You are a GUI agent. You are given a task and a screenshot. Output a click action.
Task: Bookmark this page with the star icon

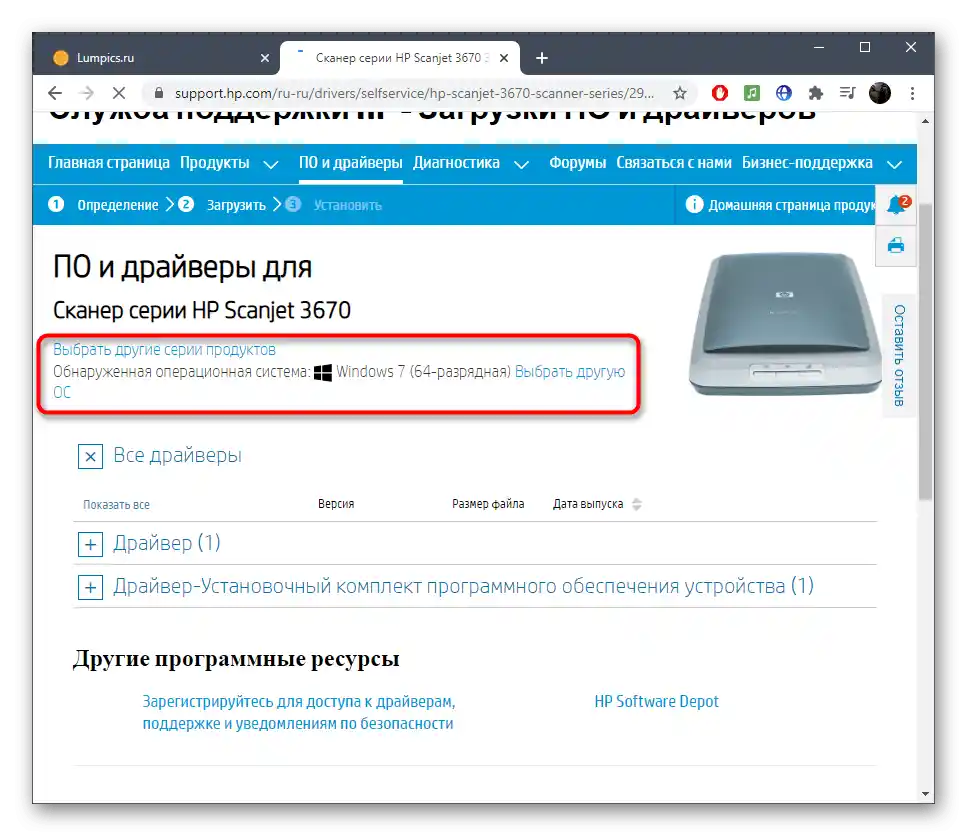(x=680, y=93)
